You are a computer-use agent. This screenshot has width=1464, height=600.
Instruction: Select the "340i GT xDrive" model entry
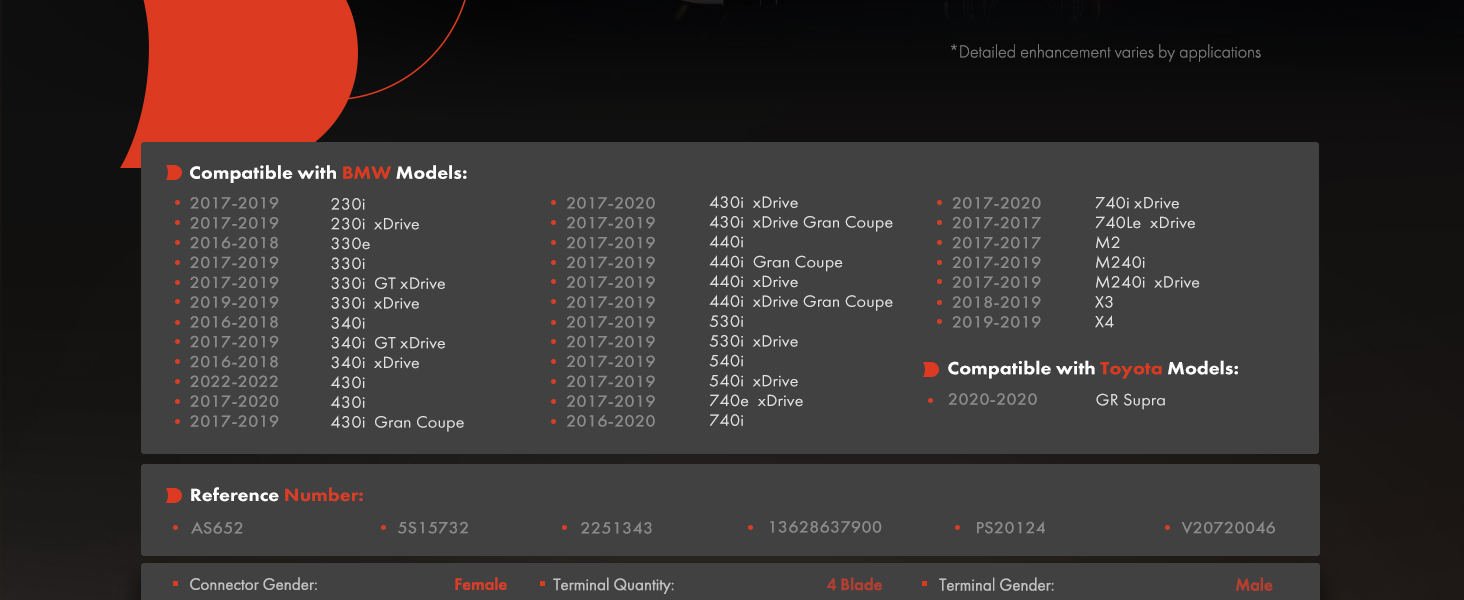[x=388, y=343]
